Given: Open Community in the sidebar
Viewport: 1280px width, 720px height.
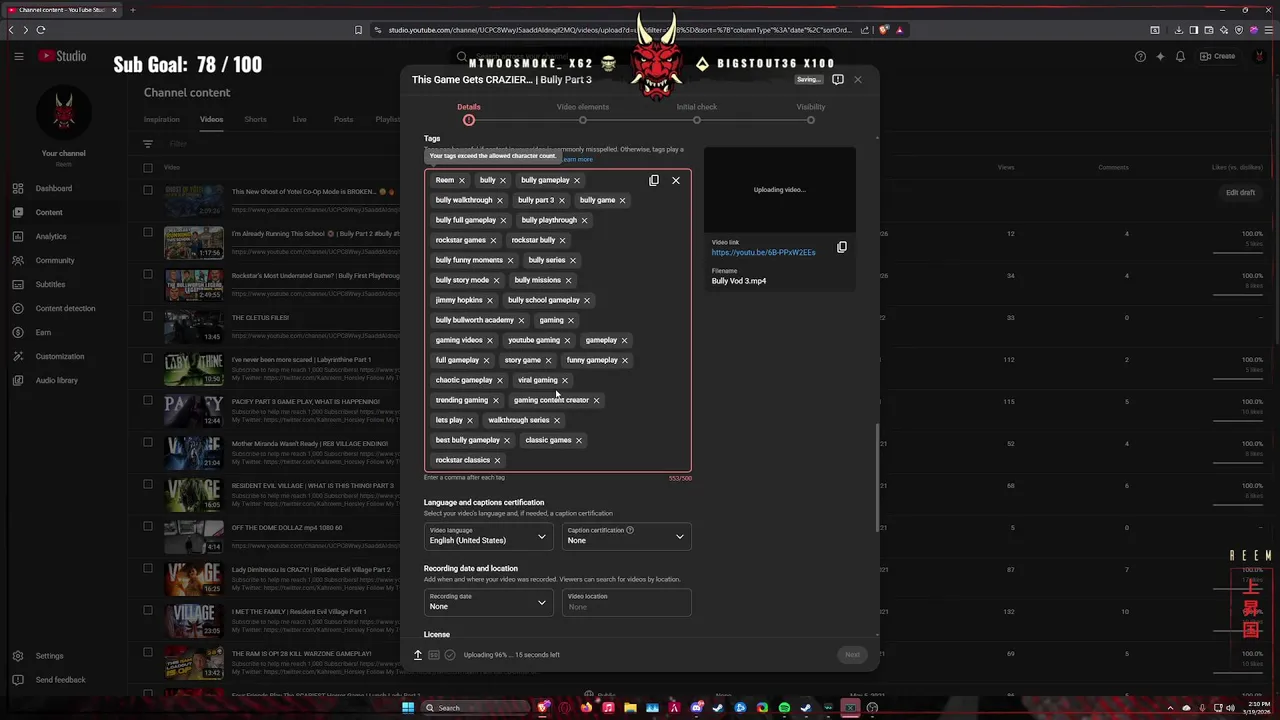Looking at the screenshot, I should point(64,260).
